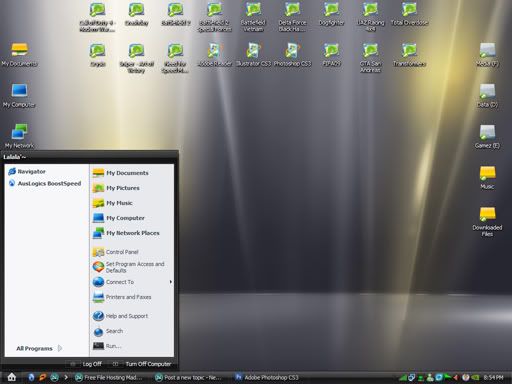
Task: Choose Search in the Start menu
Action: tap(132, 331)
